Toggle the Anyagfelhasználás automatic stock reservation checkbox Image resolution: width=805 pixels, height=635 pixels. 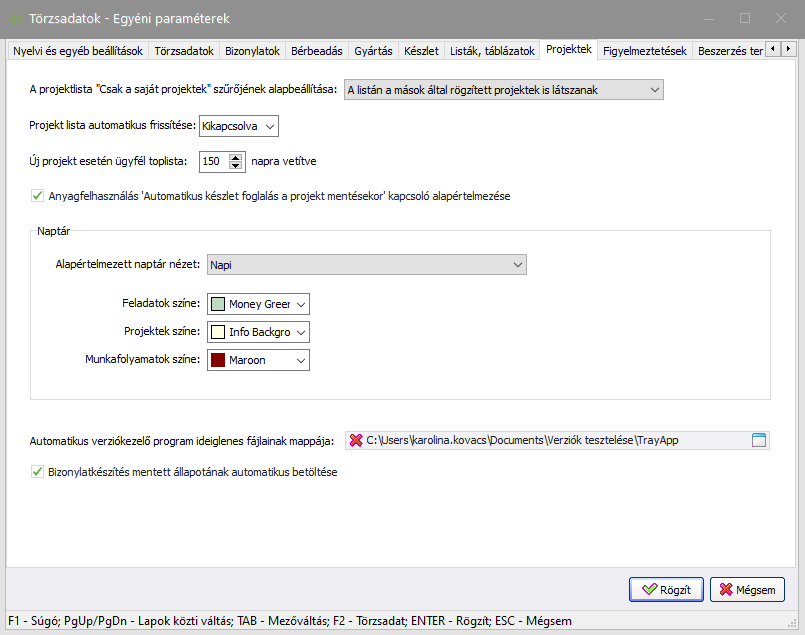[x=38, y=196]
